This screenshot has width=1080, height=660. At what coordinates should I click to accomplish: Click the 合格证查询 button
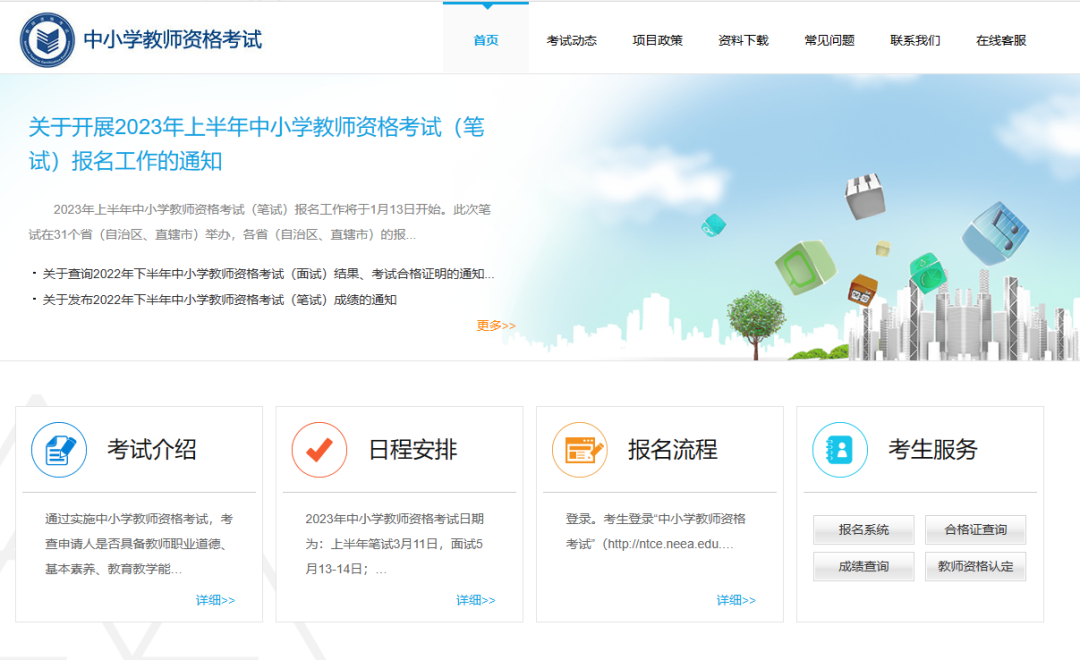[975, 530]
